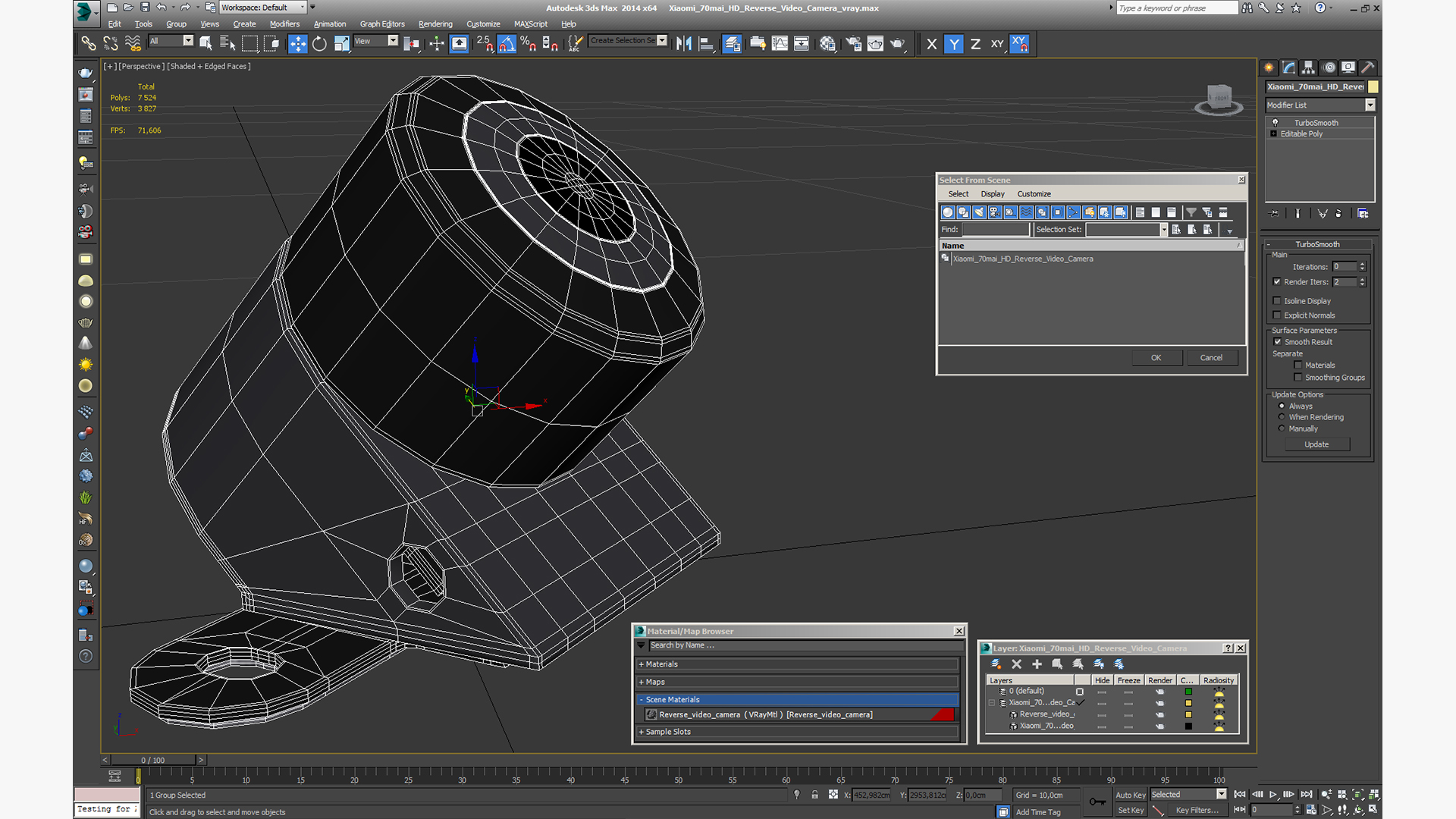This screenshot has width=1456, height=819.
Task: Toggle Angle Snap in main toolbar
Action: click(x=507, y=44)
